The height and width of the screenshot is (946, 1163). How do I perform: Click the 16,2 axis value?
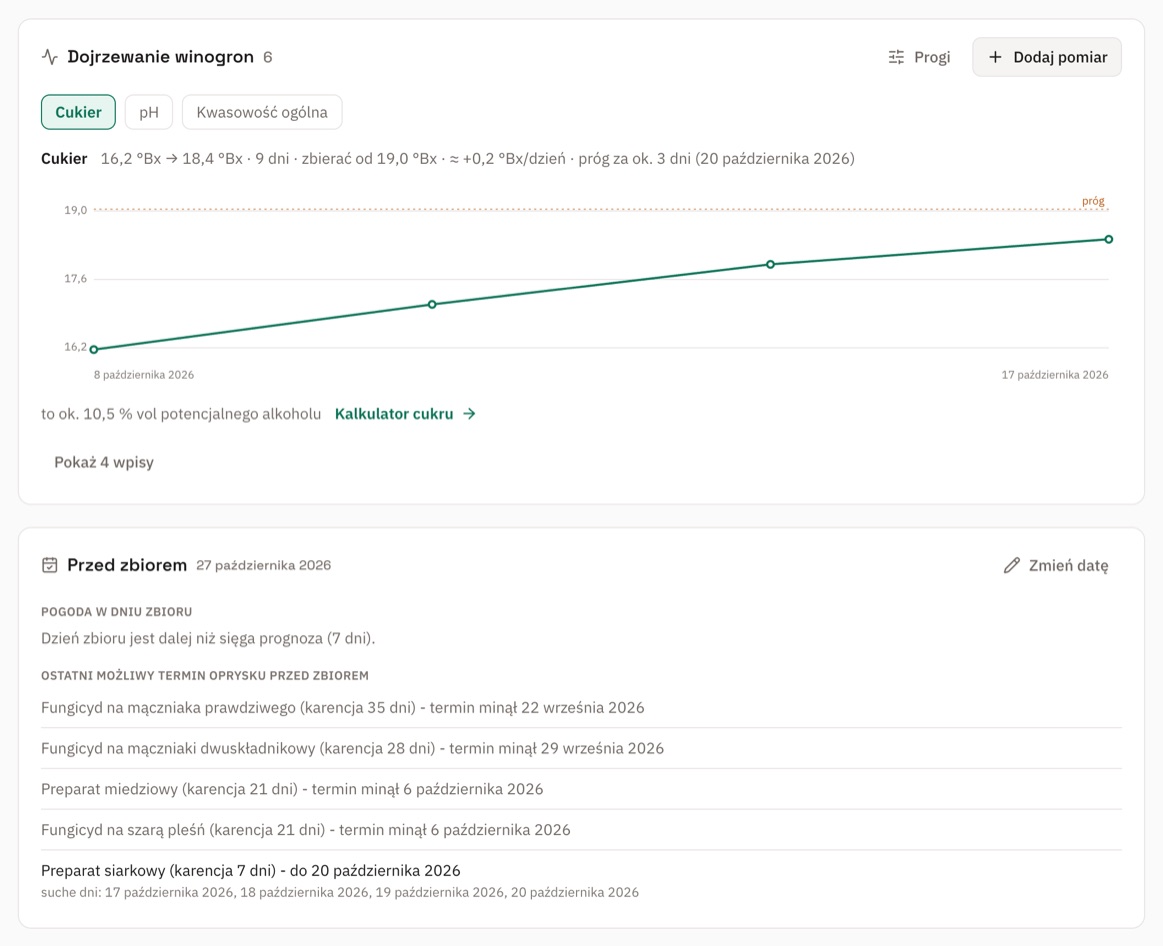pyautogui.click(x=76, y=347)
